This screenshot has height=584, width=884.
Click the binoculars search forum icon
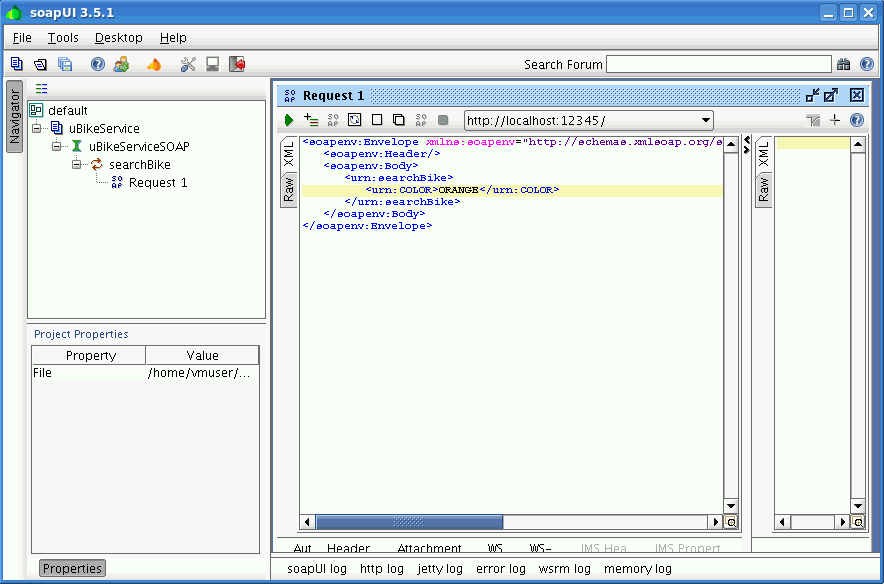(x=843, y=64)
